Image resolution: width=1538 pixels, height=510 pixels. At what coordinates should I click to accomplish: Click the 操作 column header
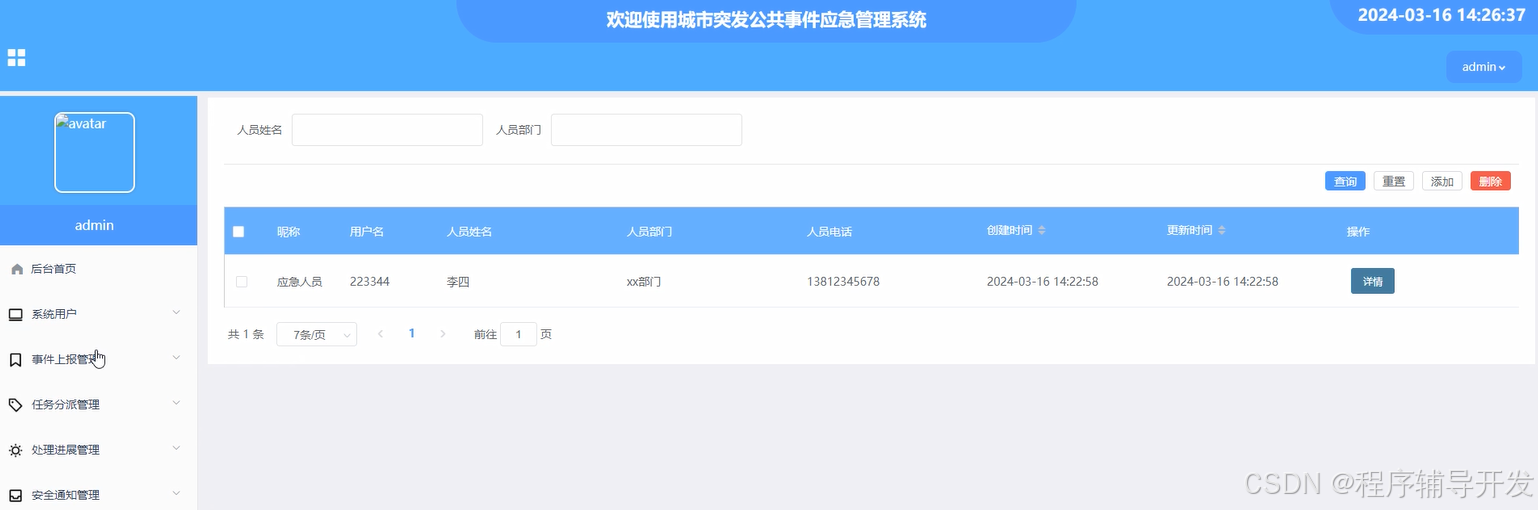coord(1358,232)
